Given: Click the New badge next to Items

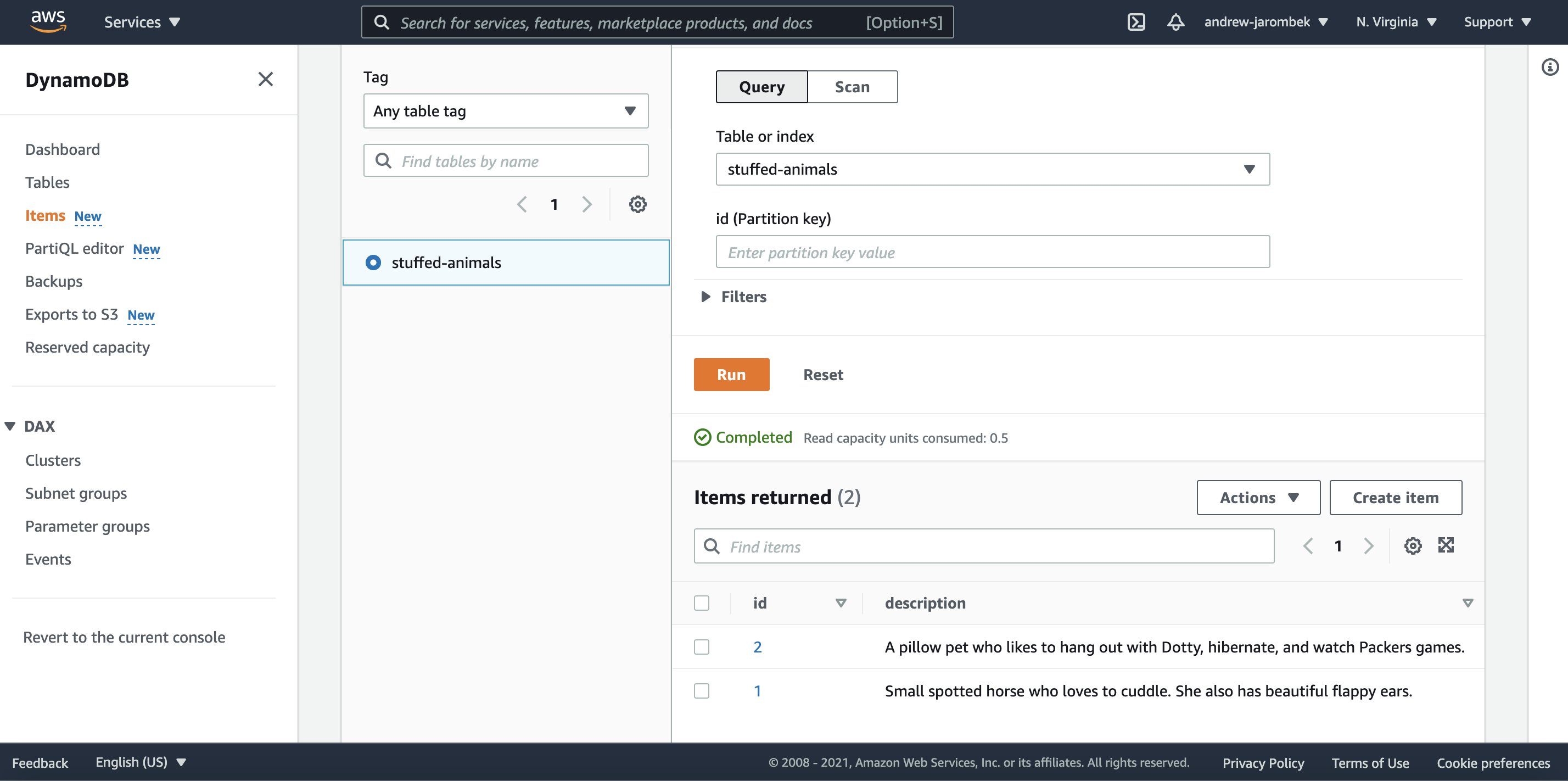Looking at the screenshot, I should 88,217.
